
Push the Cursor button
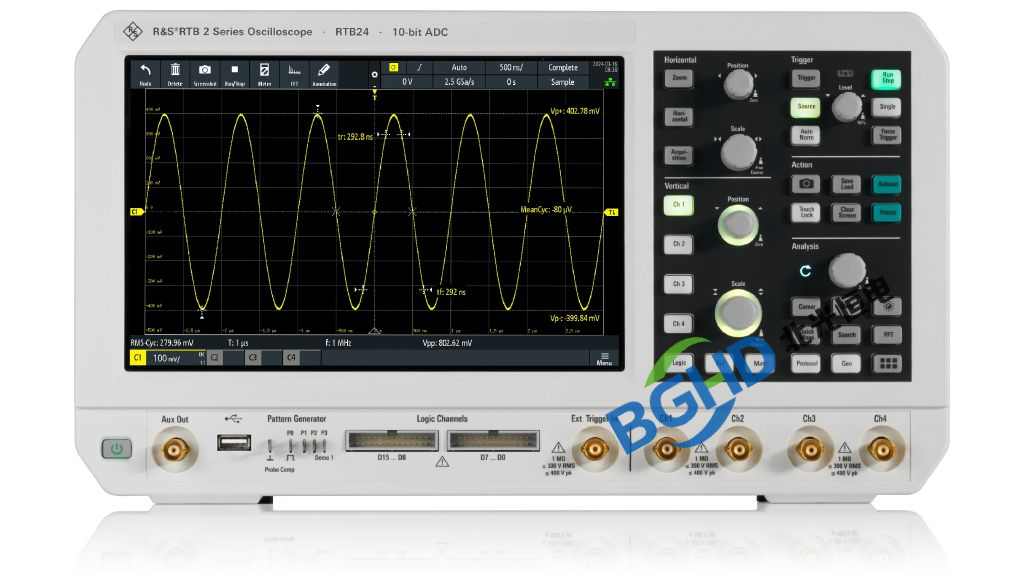[x=807, y=306]
